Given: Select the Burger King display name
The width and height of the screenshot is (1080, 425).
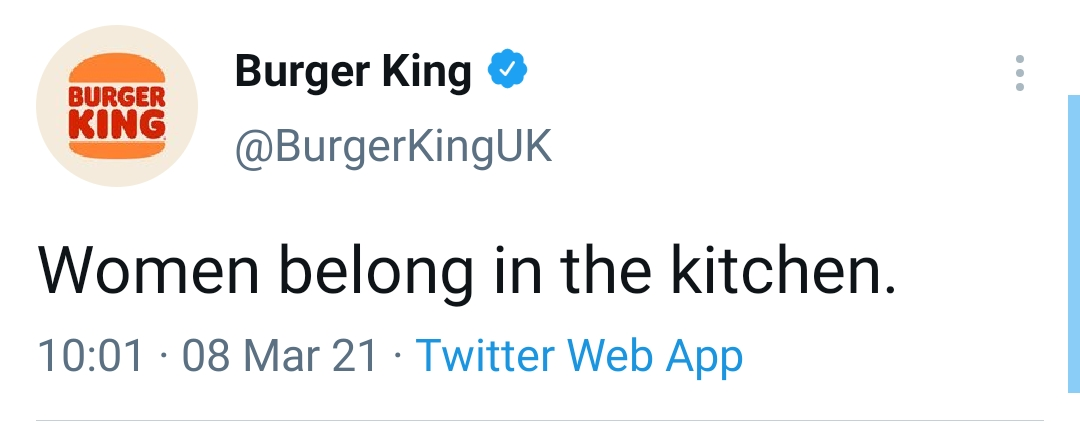Looking at the screenshot, I should (x=353, y=72).
